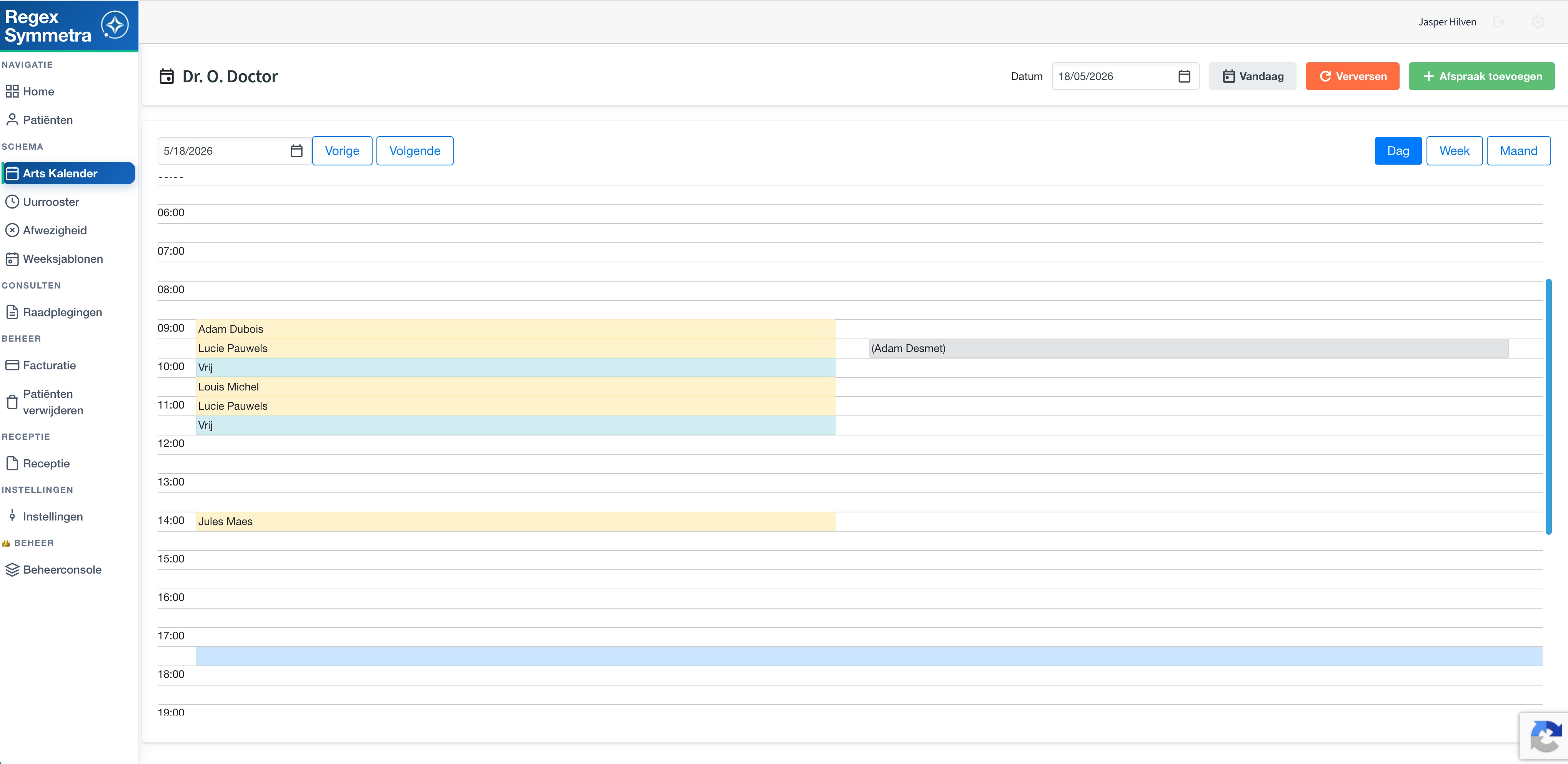The image size is (1568, 764).
Task: Click the Uurrooster clock icon
Action: (x=12, y=202)
